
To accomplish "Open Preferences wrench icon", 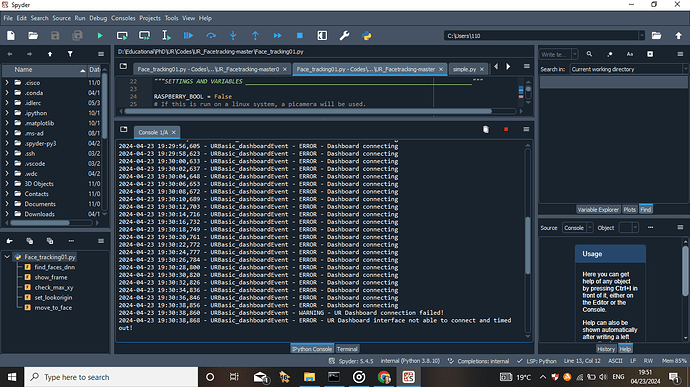I will 344,36.
